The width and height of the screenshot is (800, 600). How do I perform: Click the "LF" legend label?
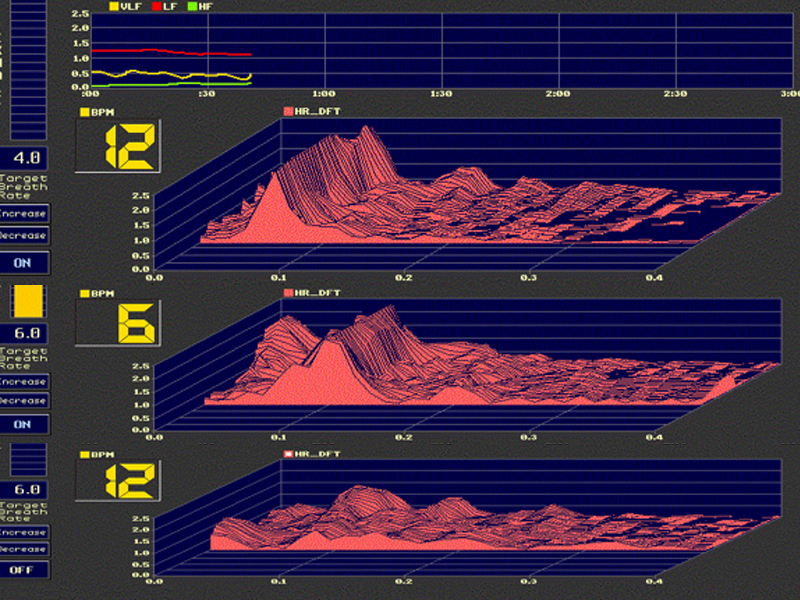tap(170, 7)
